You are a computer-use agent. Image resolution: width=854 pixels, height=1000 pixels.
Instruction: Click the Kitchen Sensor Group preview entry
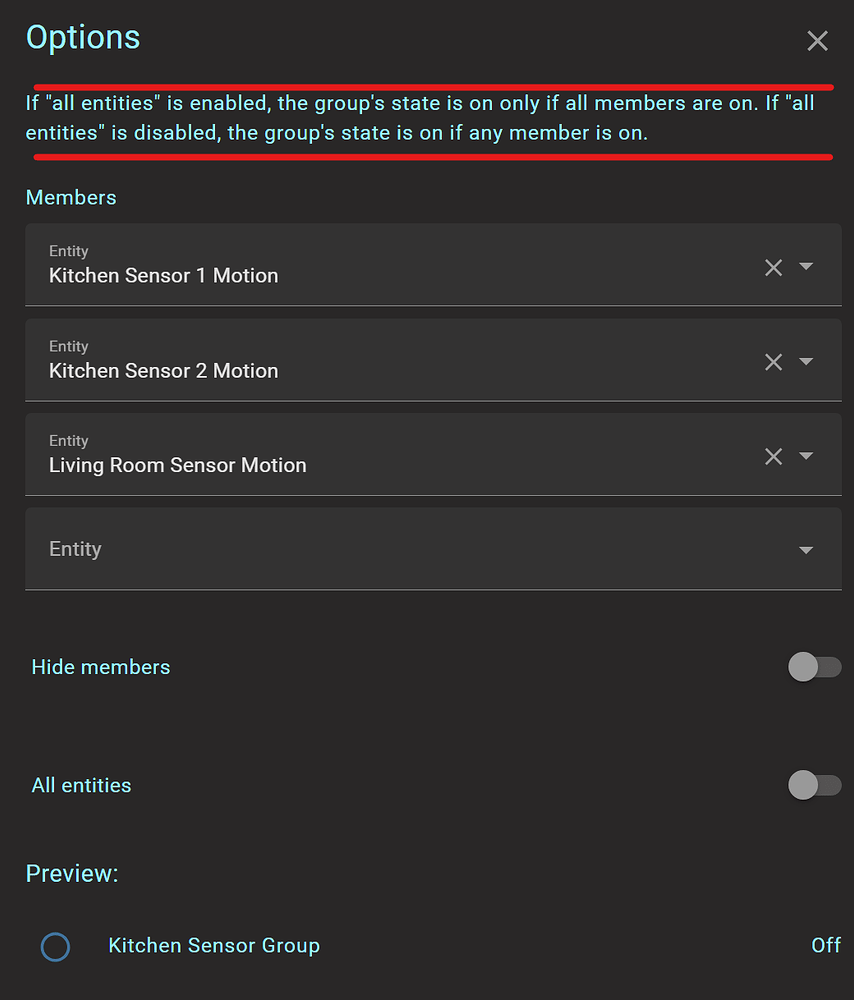214,945
